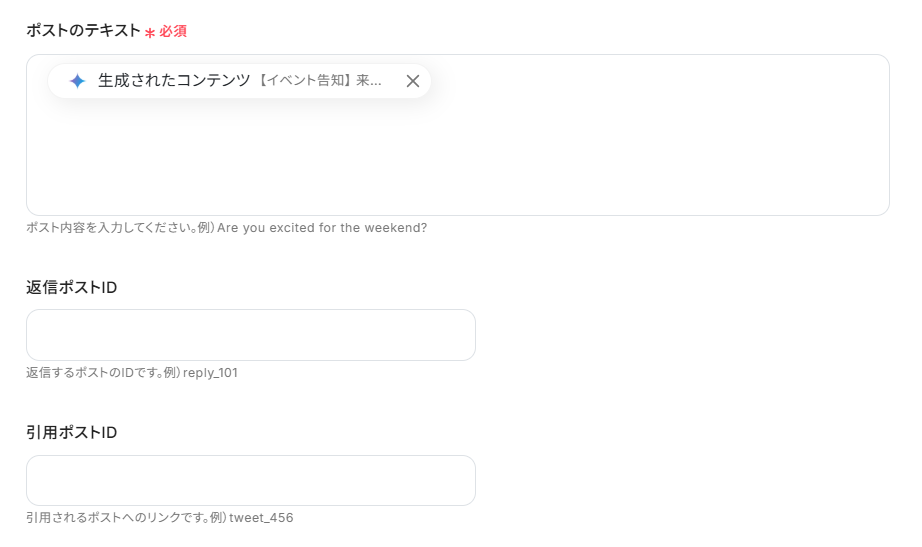The width and height of the screenshot is (922, 547).
Task: Select the 生成されたコンテンツ chip label
Action: pyautogui.click(x=174, y=81)
